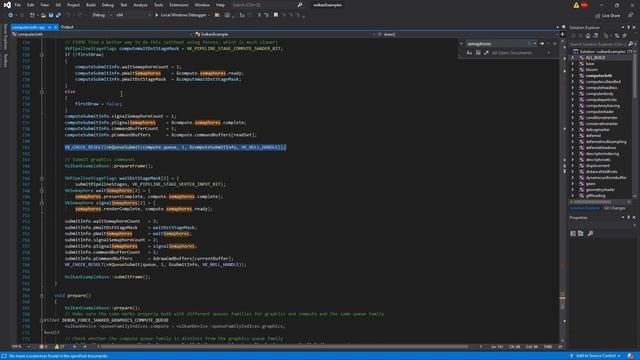Click the notifications icon in status bar

click(631, 356)
